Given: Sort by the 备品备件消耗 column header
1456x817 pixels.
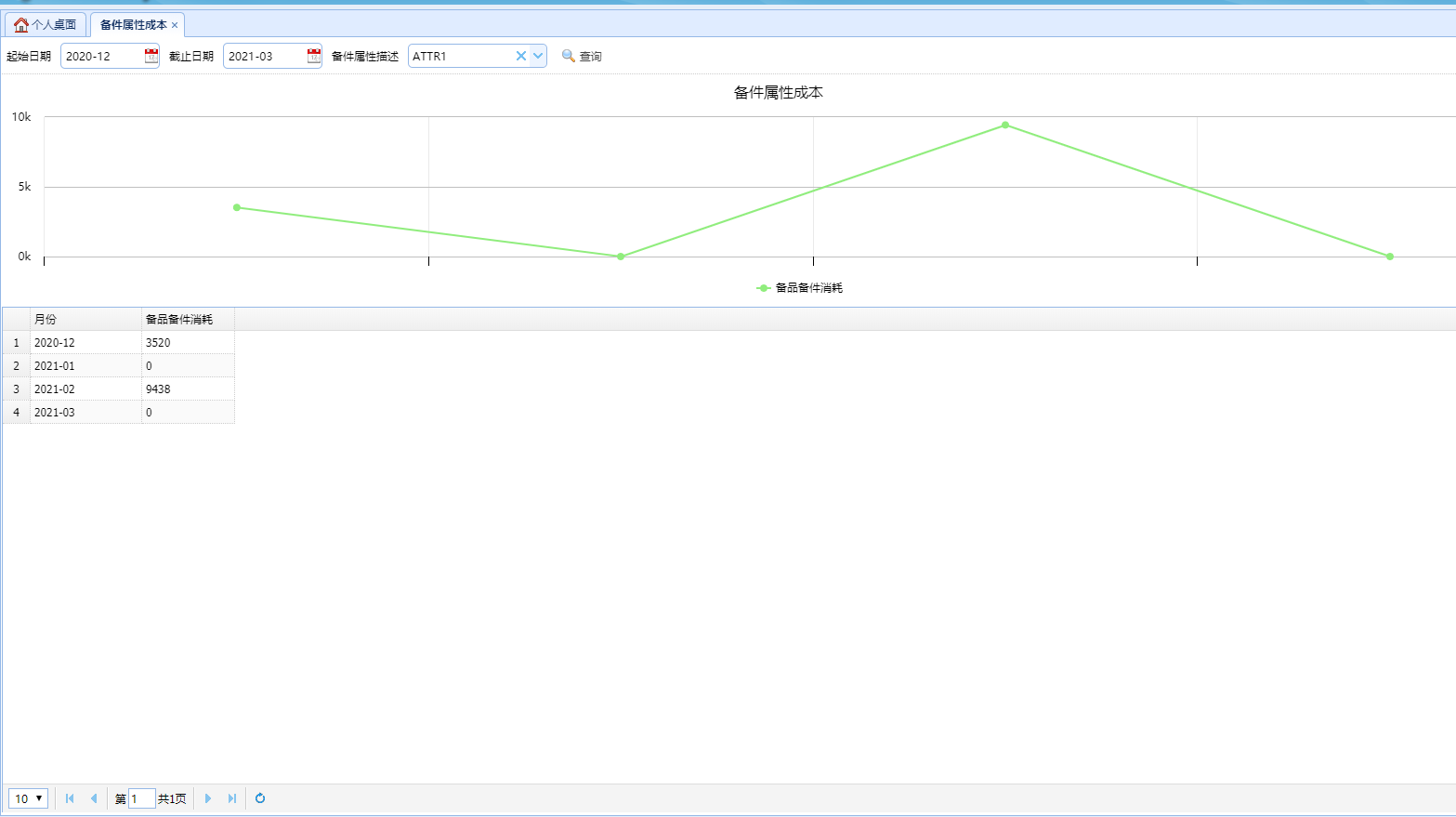Looking at the screenshot, I should coord(188,319).
